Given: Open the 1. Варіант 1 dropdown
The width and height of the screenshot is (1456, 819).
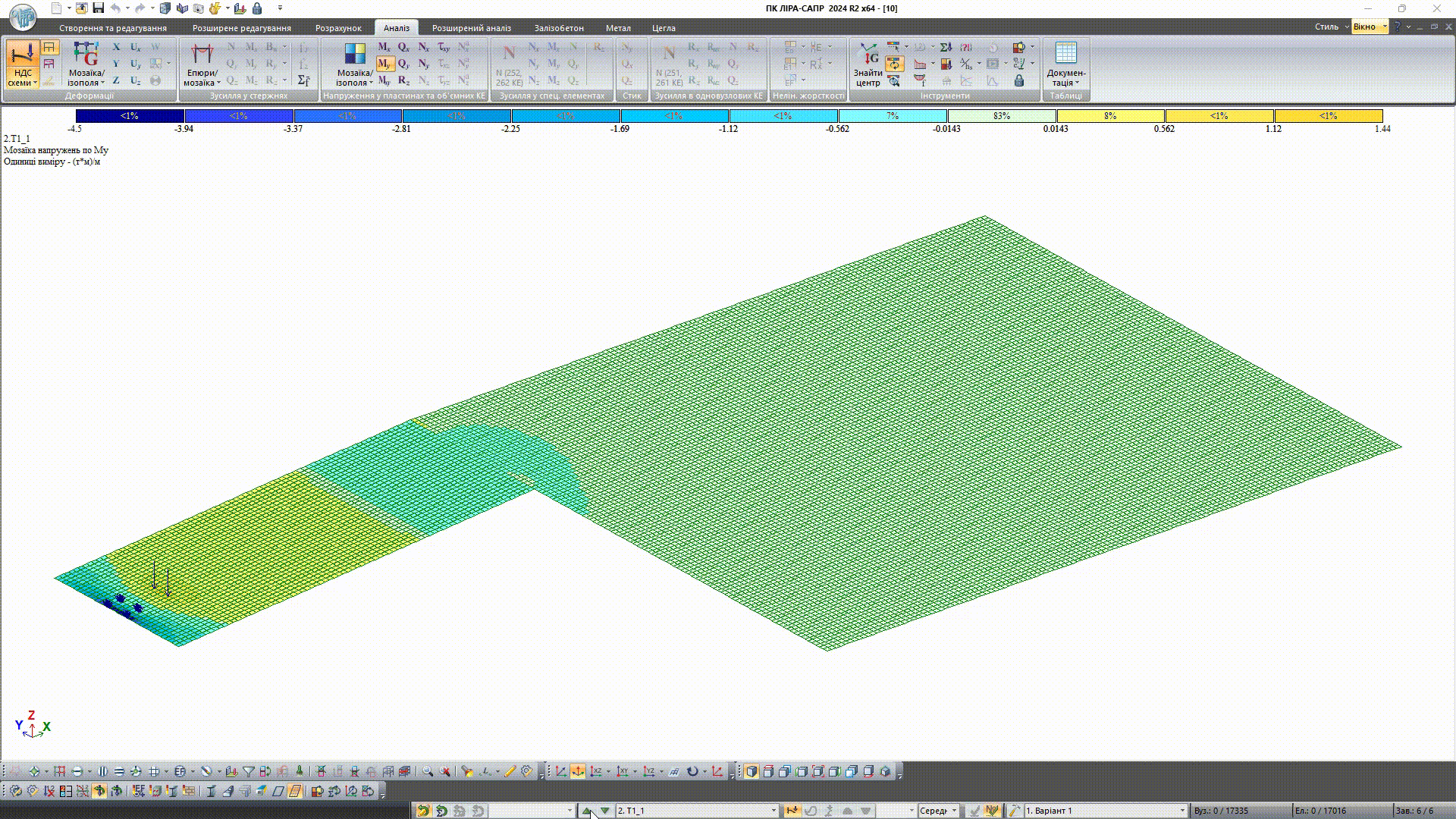Looking at the screenshot, I should pyautogui.click(x=1181, y=811).
